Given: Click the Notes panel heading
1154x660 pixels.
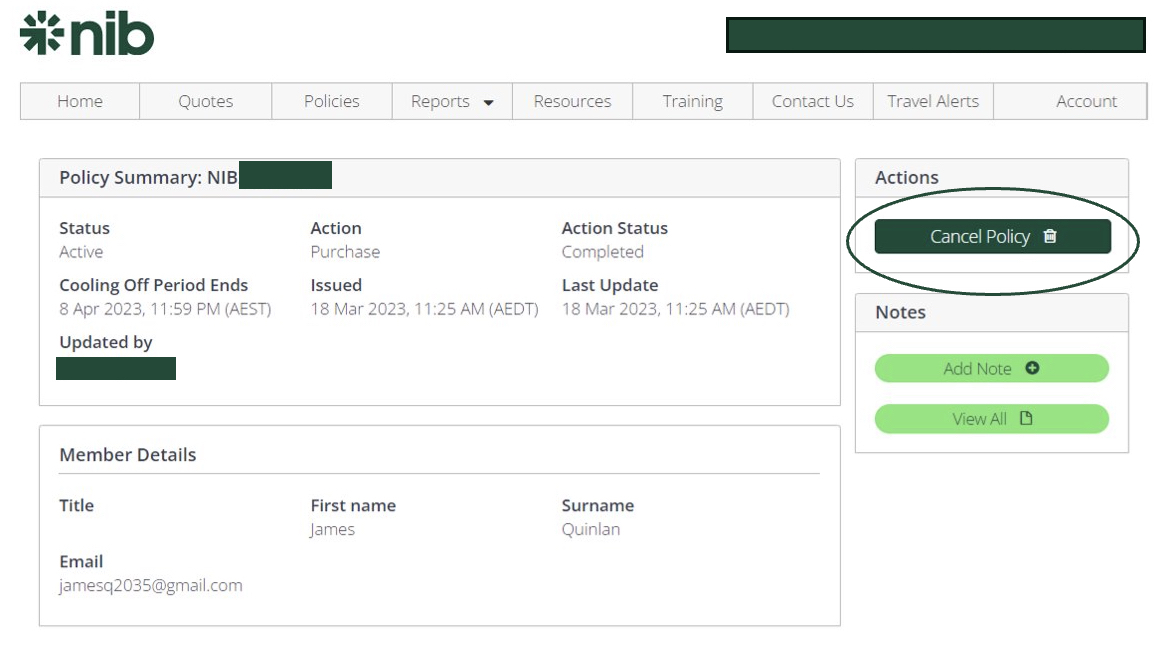Looking at the screenshot, I should point(900,312).
